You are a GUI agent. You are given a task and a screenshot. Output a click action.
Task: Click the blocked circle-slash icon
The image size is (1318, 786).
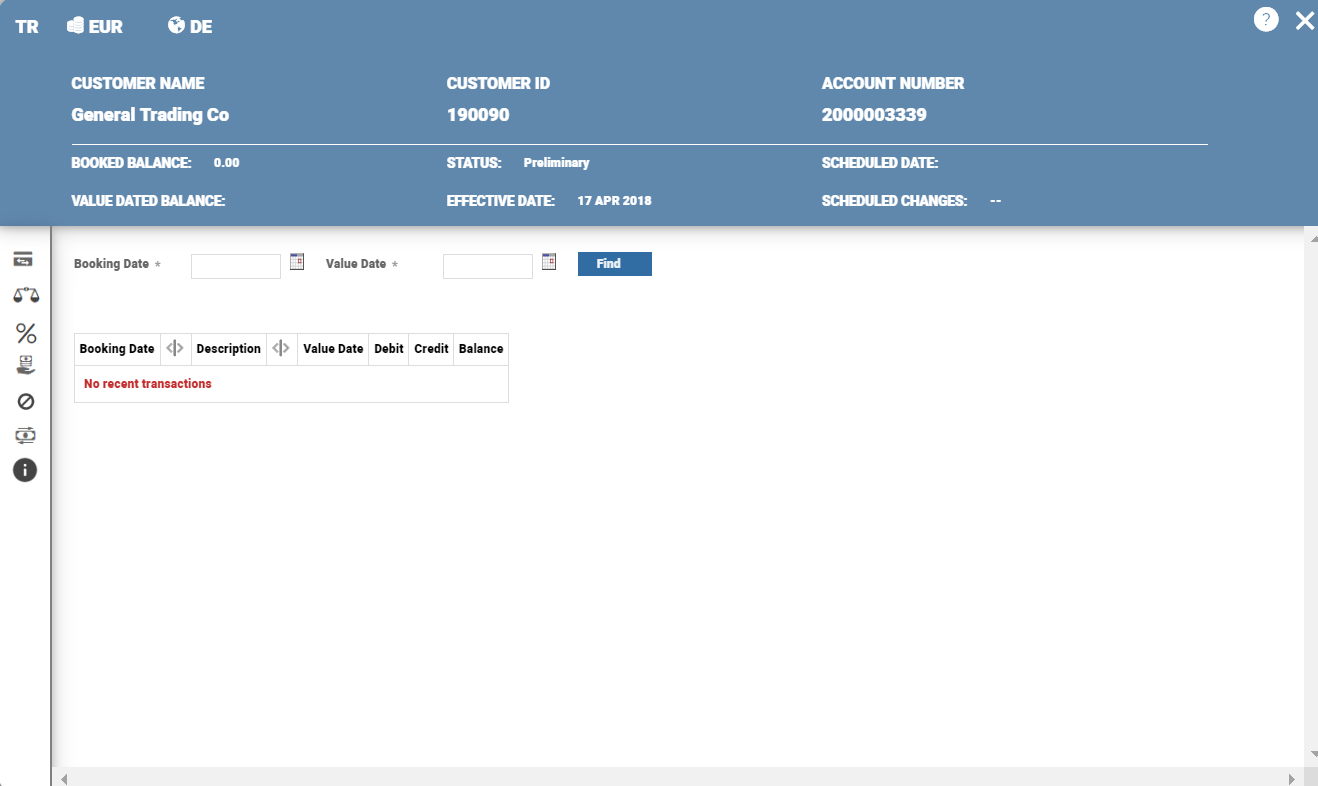[x=25, y=401]
